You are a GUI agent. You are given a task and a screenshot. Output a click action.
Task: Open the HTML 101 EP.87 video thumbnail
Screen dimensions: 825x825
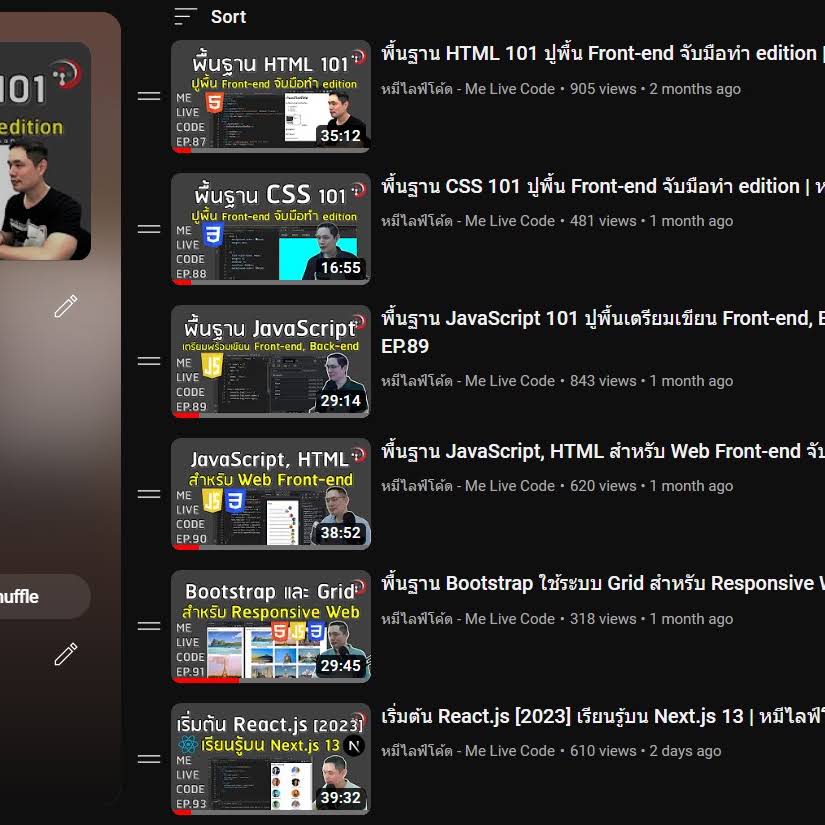(271, 97)
